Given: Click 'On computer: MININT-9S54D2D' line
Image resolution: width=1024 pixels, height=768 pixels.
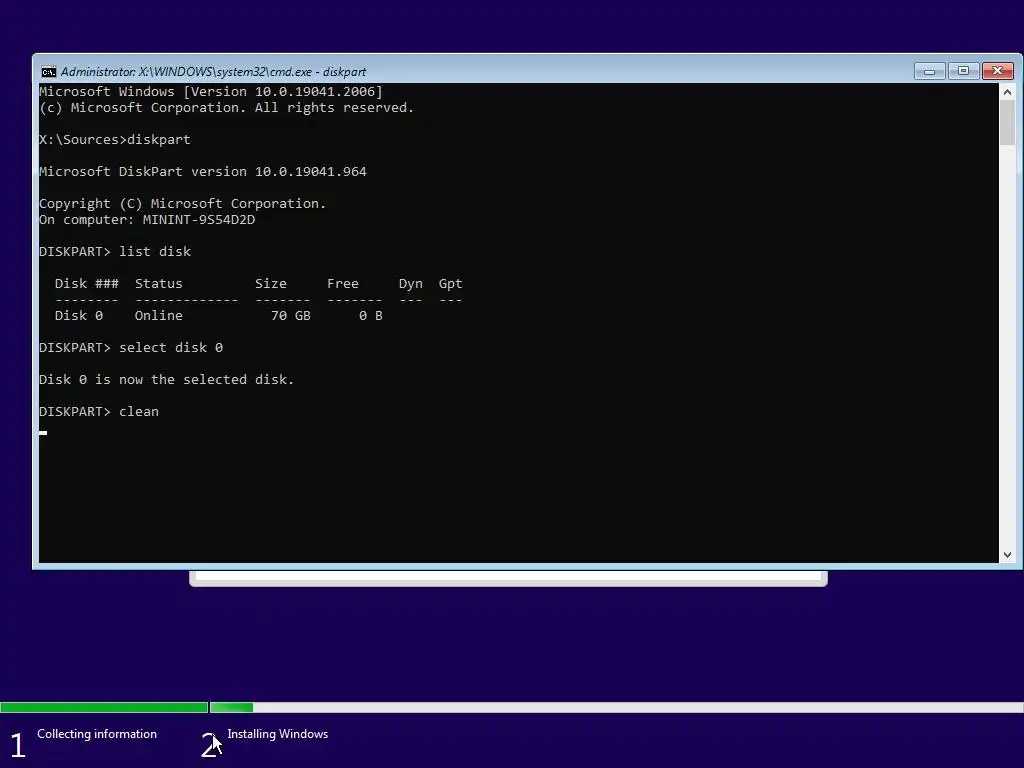Looking at the screenshot, I should [x=147, y=219].
